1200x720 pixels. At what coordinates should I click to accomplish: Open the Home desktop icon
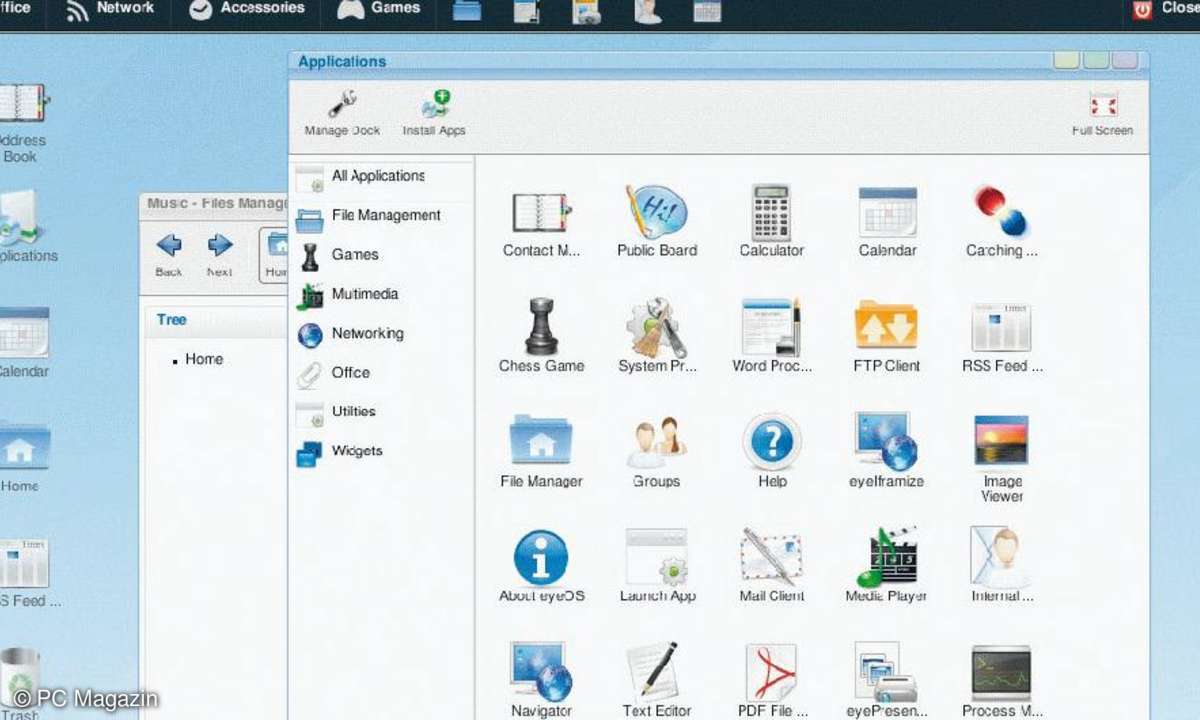pyautogui.click(x=23, y=458)
